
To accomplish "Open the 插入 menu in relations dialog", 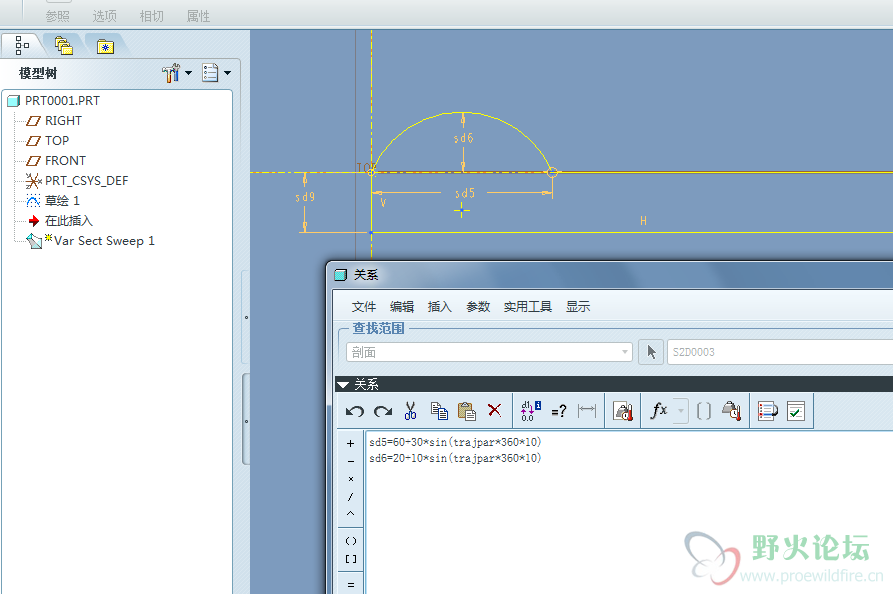I will pos(440,306).
